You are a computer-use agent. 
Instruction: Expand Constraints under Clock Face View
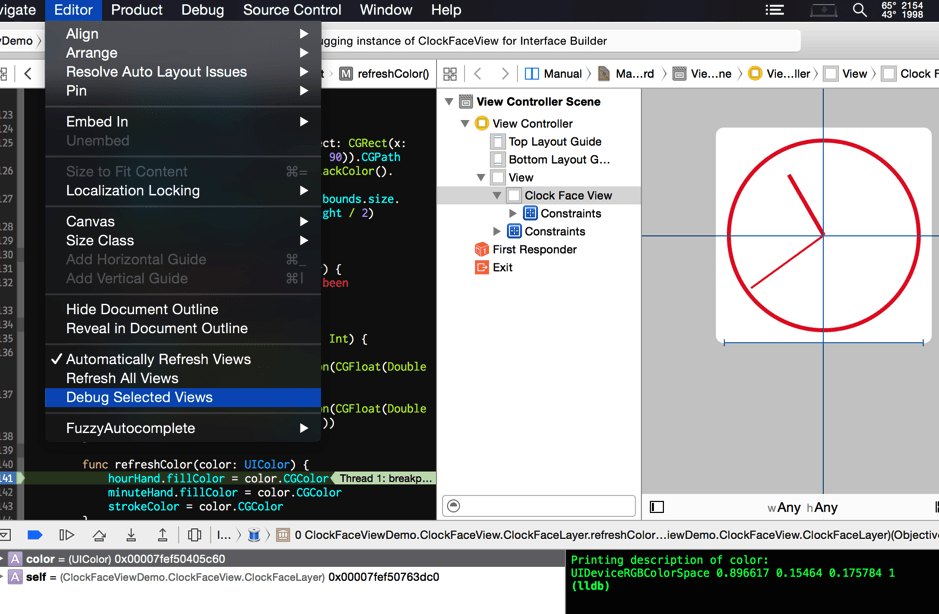point(513,214)
